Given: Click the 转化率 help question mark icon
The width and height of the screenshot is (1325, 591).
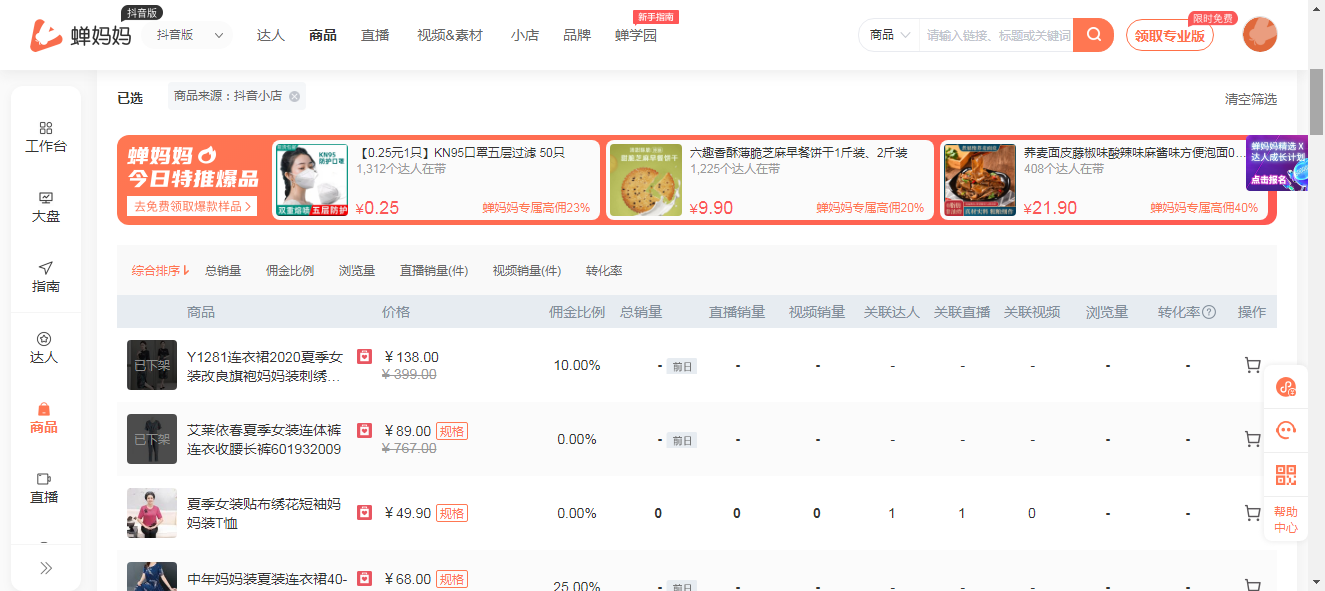Looking at the screenshot, I should pyautogui.click(x=1209, y=312).
